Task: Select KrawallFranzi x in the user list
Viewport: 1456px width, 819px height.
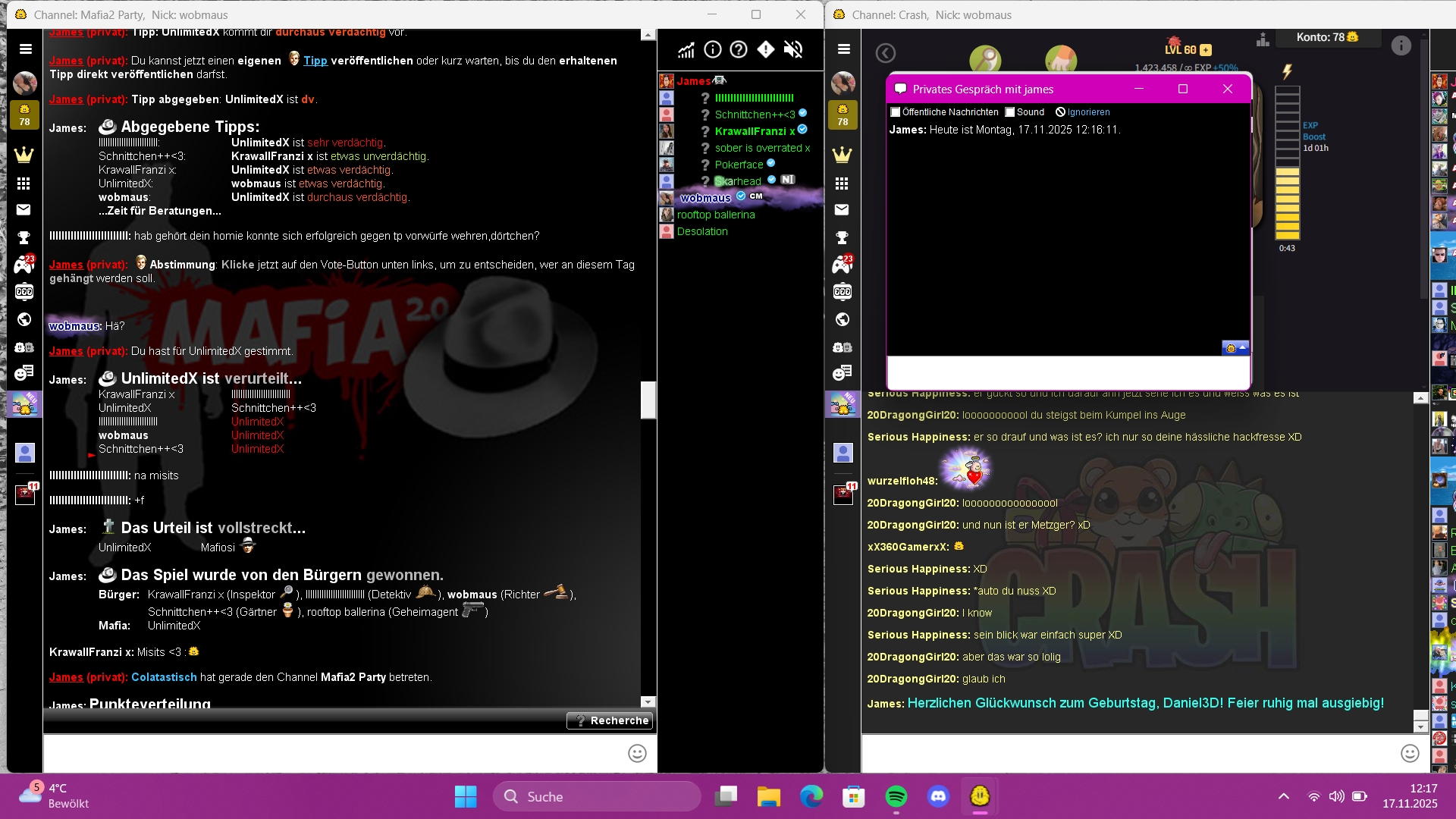Action: [x=755, y=131]
